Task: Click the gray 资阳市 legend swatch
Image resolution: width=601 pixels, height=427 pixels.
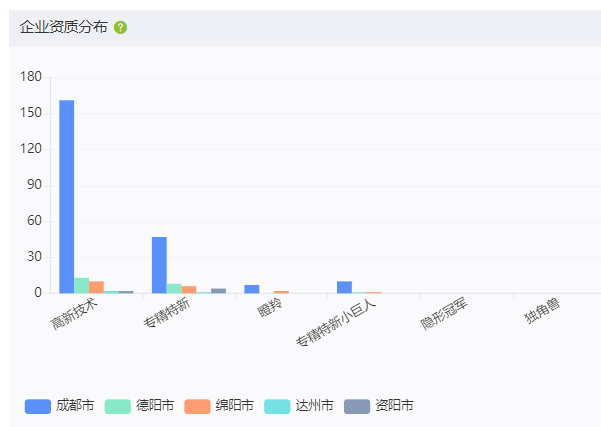Action: pyautogui.click(x=357, y=405)
